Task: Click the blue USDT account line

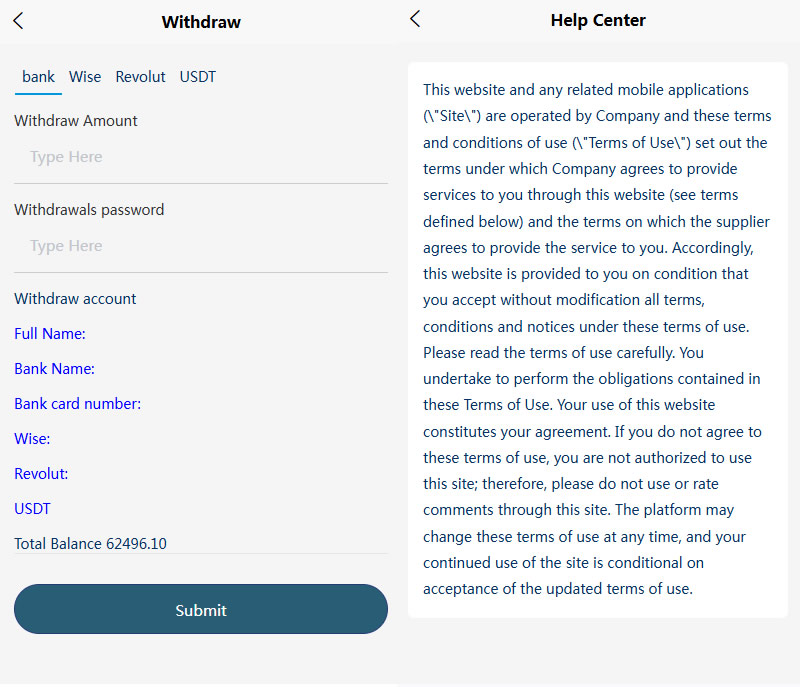Action: 32,509
